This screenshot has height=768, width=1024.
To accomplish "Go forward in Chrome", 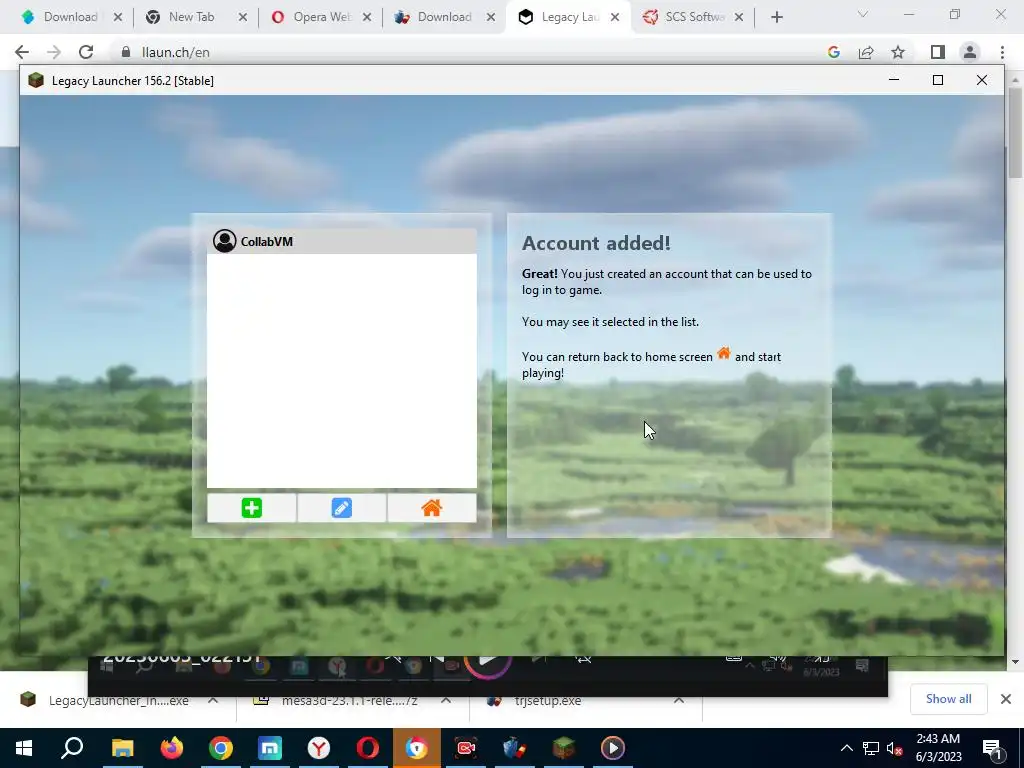I will 54,52.
